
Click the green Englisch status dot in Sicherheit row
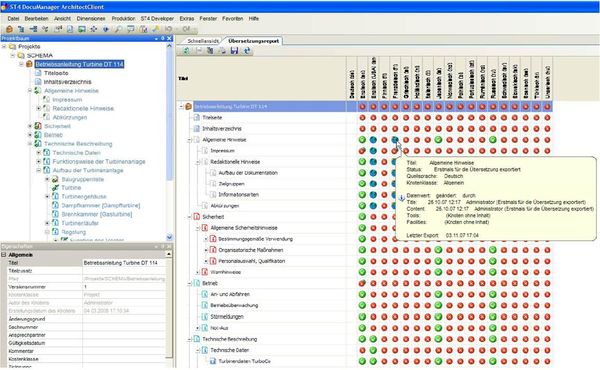[362, 217]
